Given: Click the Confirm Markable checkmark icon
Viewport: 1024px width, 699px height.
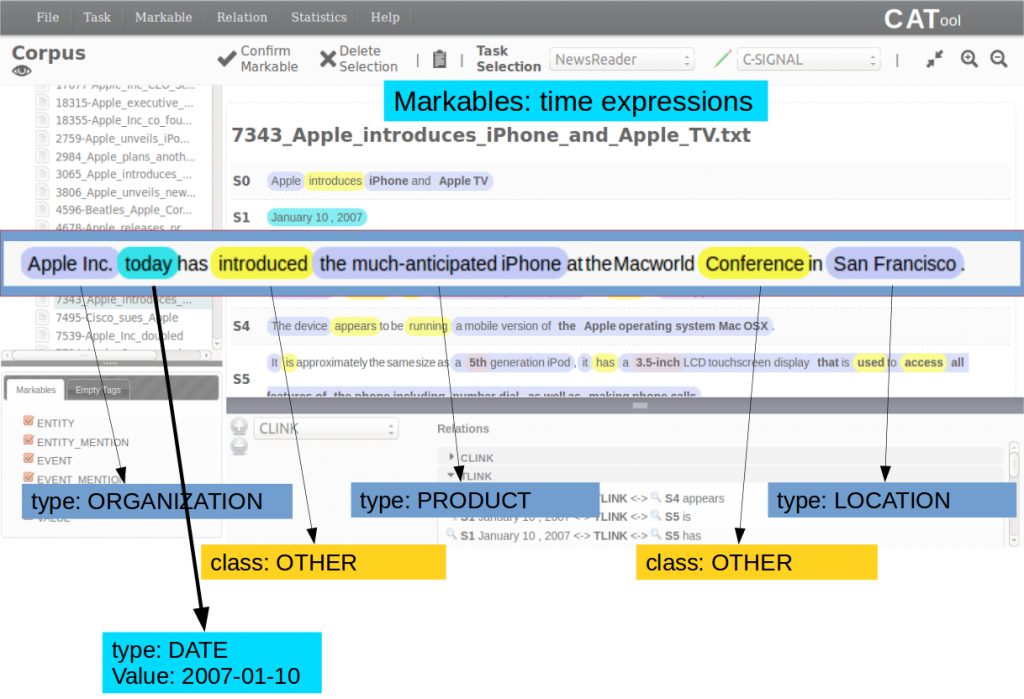Looking at the screenshot, I should tap(227, 59).
